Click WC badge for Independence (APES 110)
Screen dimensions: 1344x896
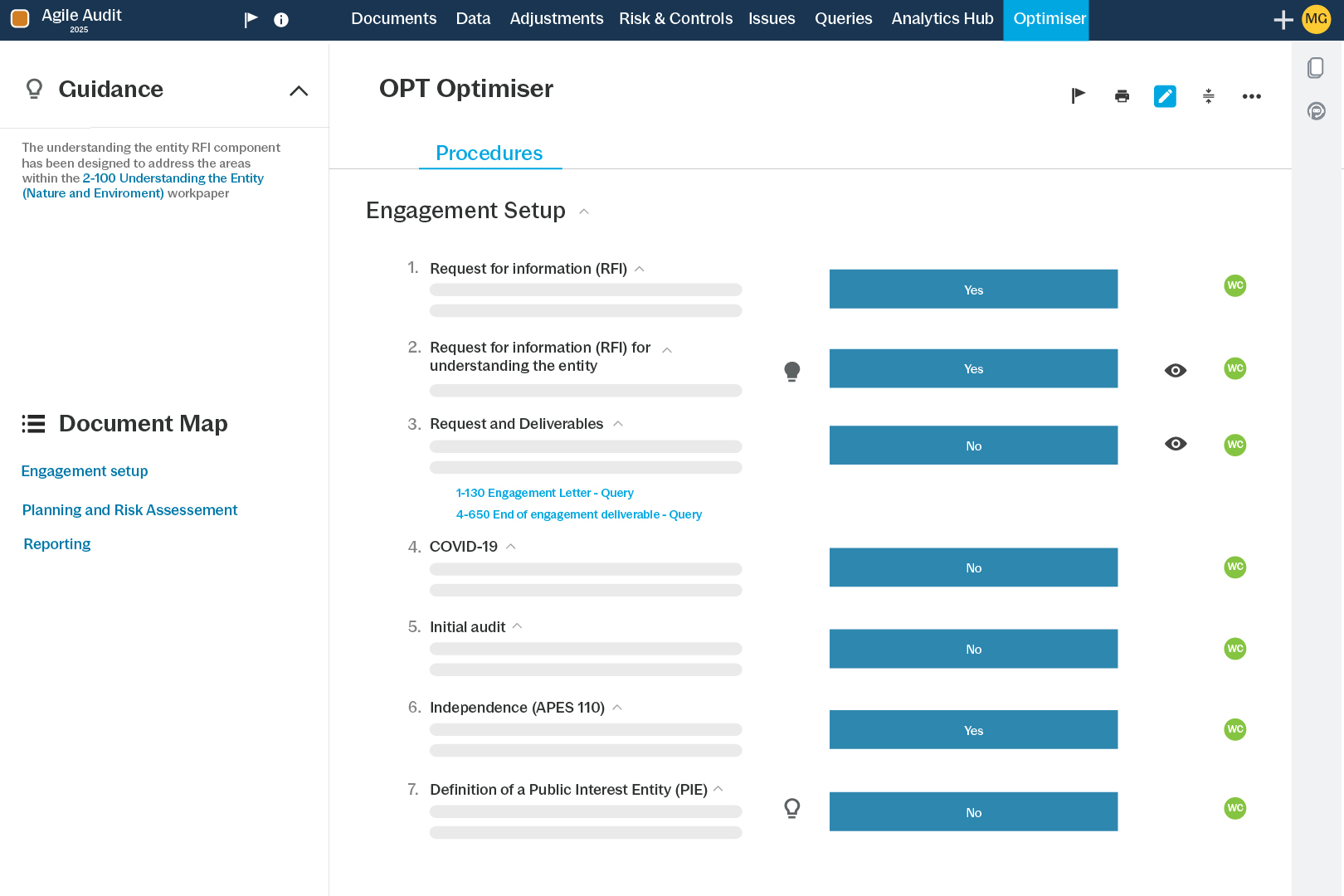point(1235,729)
